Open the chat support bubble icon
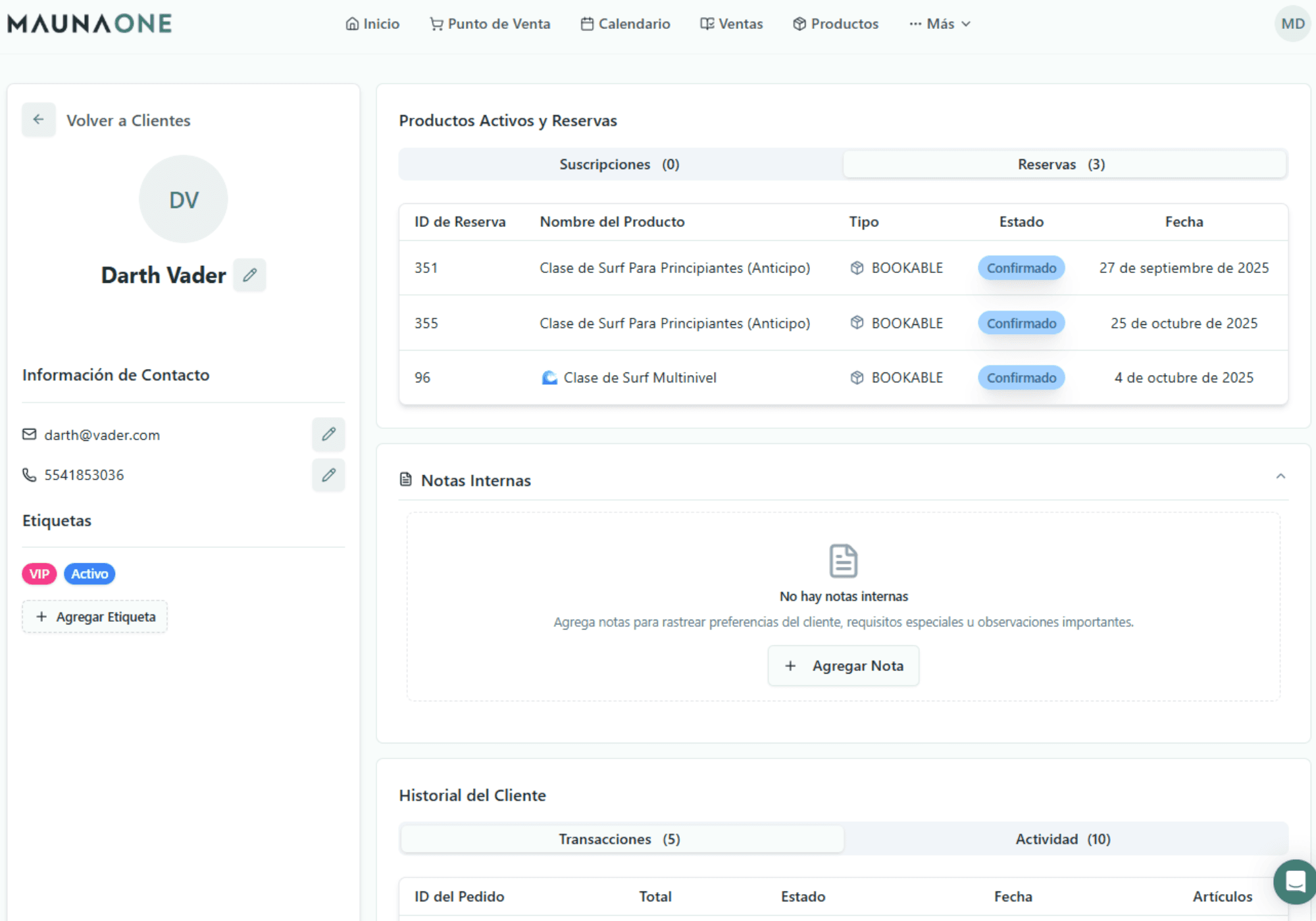Image resolution: width=1316 pixels, height=921 pixels. [x=1294, y=881]
